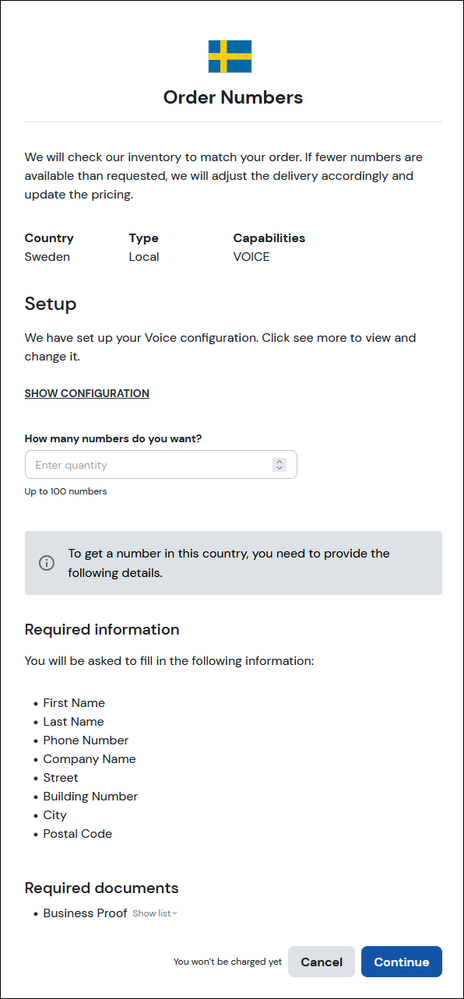Open the SHOW CONFIGURATION link
The image size is (464, 999).
[87, 393]
